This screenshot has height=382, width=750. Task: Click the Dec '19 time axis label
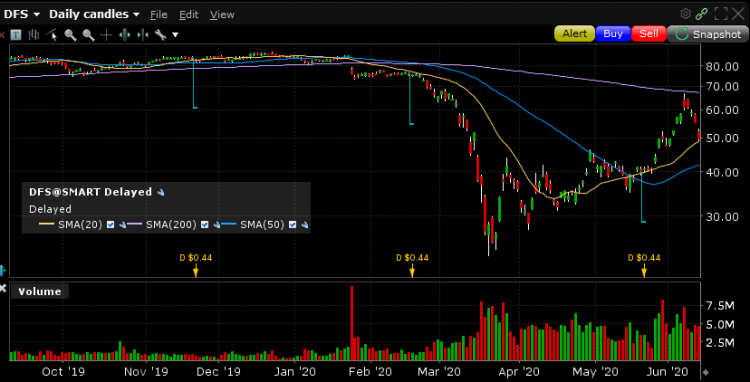click(x=218, y=371)
